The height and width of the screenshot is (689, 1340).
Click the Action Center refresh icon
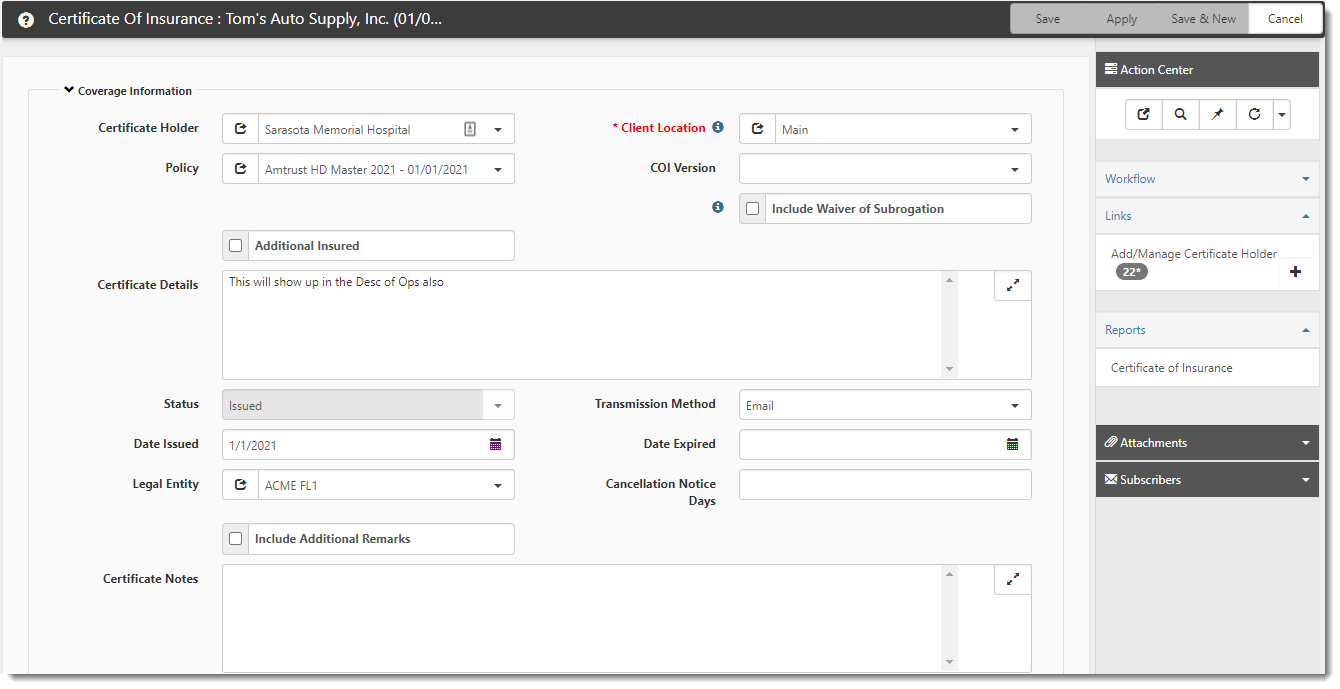point(1255,115)
